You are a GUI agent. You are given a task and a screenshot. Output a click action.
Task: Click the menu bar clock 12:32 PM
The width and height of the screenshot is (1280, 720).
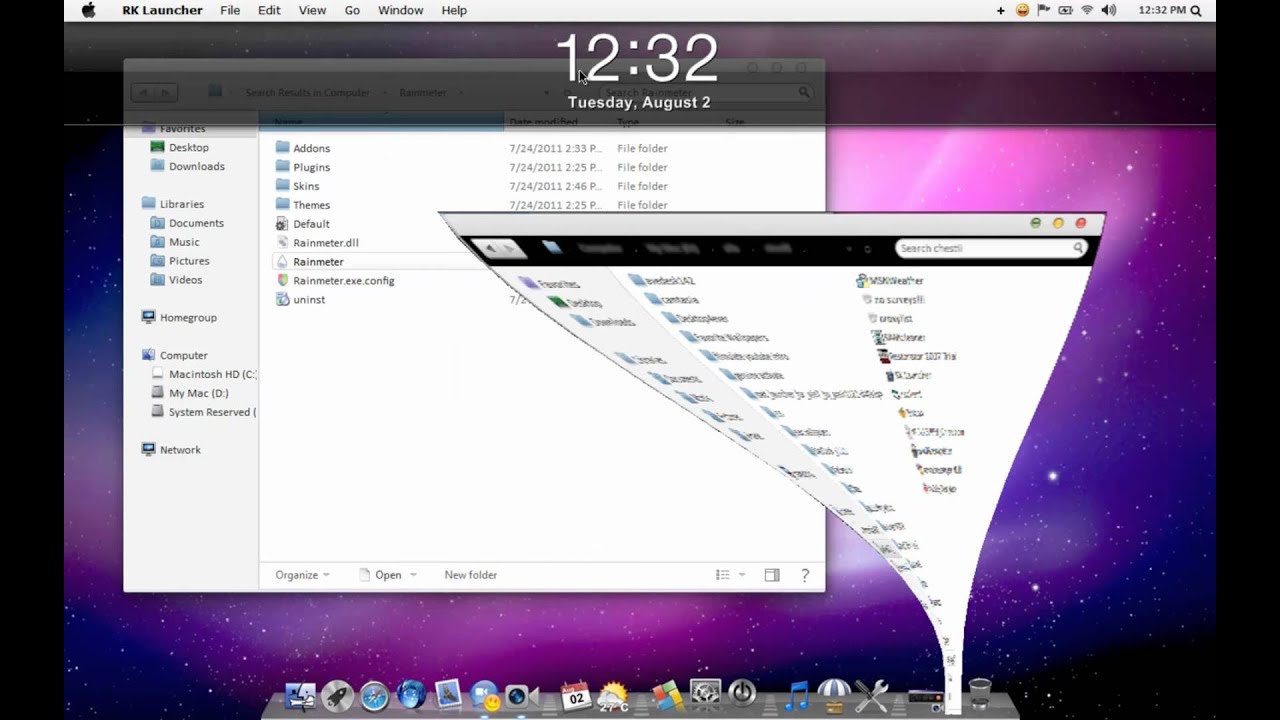pyautogui.click(x=1162, y=10)
